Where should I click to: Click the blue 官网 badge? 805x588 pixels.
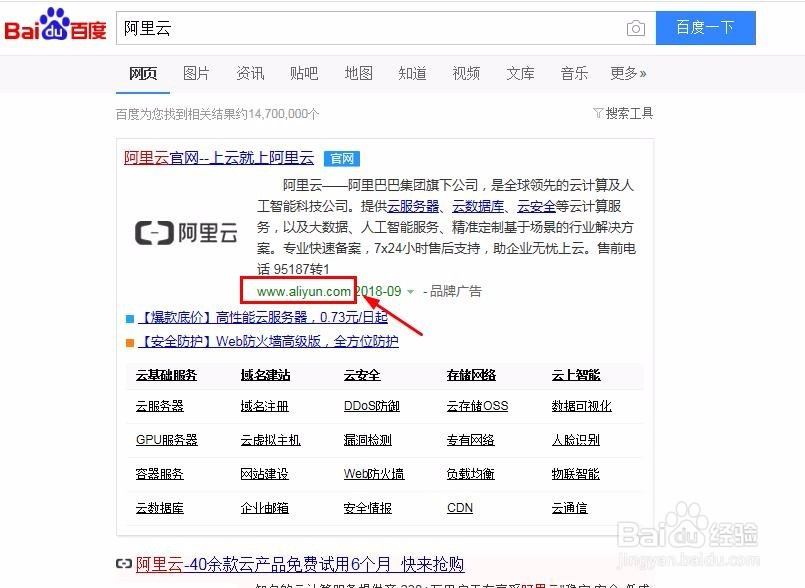tap(342, 158)
